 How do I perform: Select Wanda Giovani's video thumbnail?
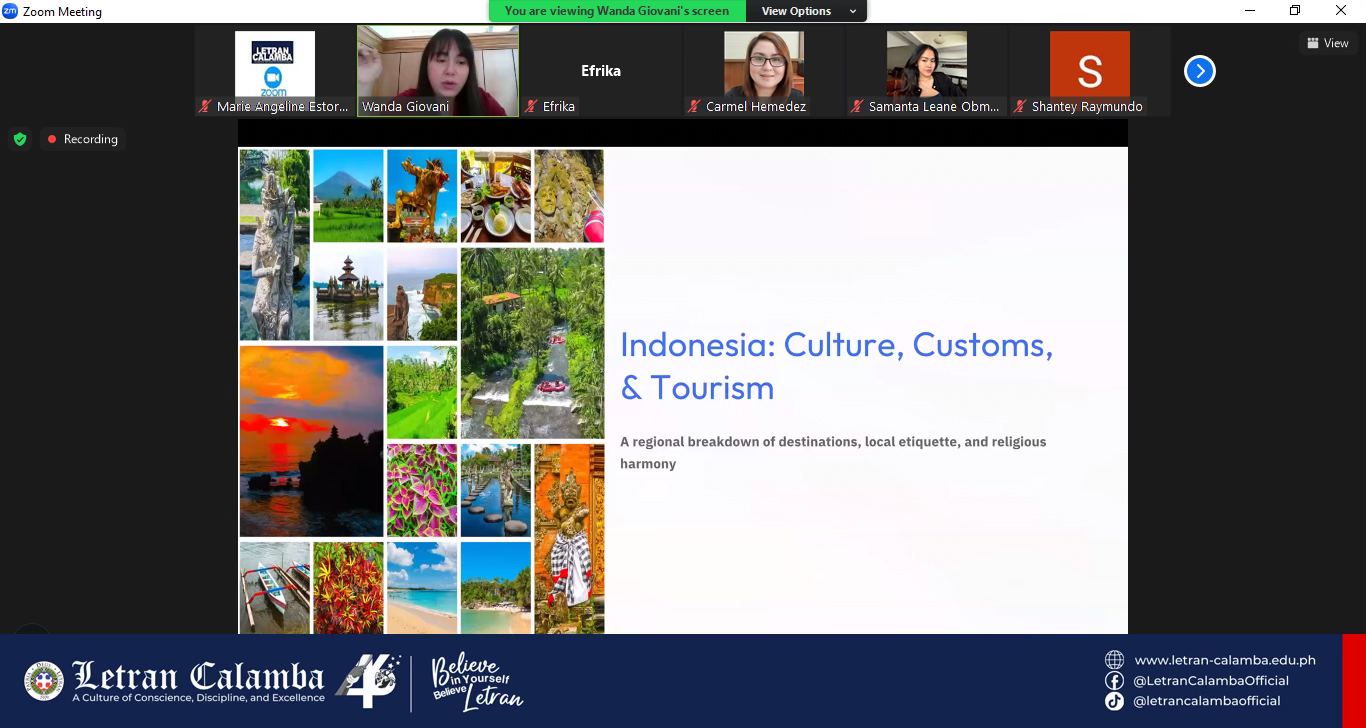pos(438,64)
